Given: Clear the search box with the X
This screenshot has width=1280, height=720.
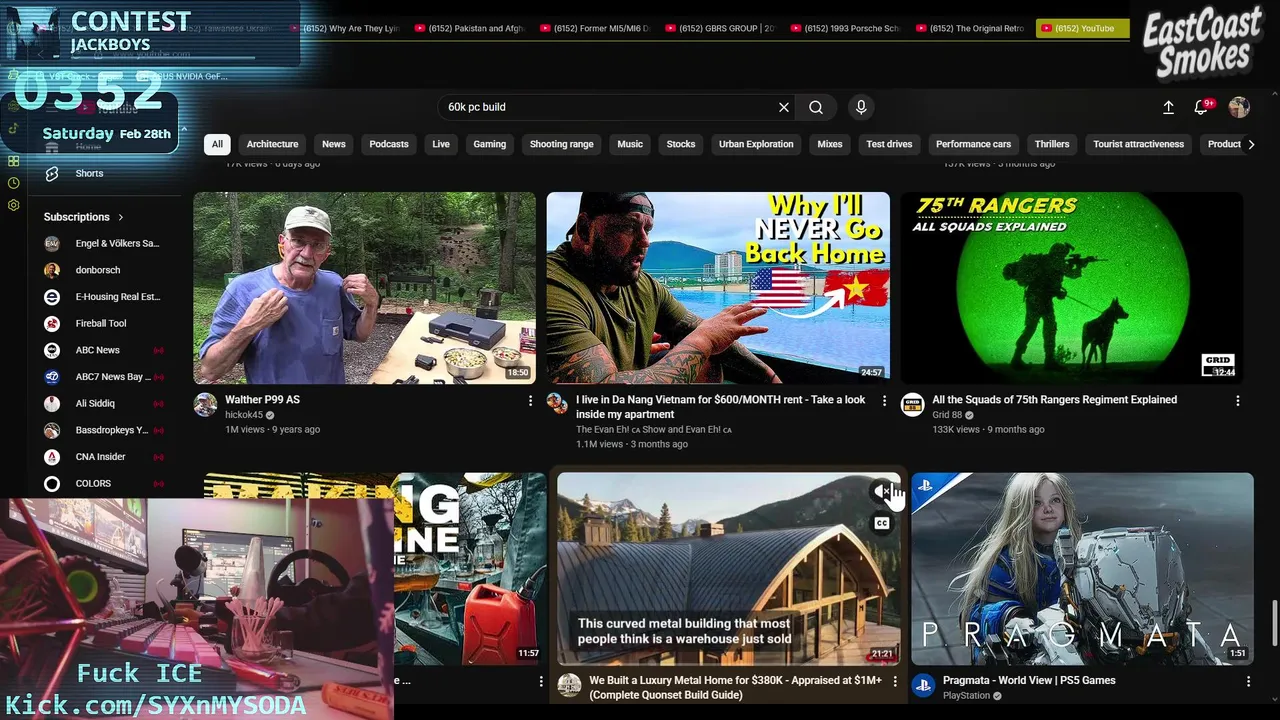Looking at the screenshot, I should [784, 107].
